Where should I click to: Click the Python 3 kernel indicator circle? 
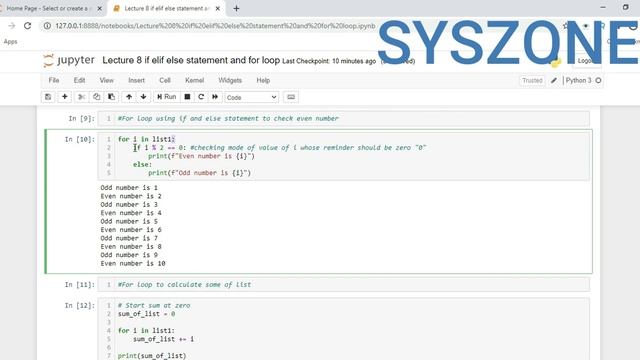pyautogui.click(x=598, y=81)
